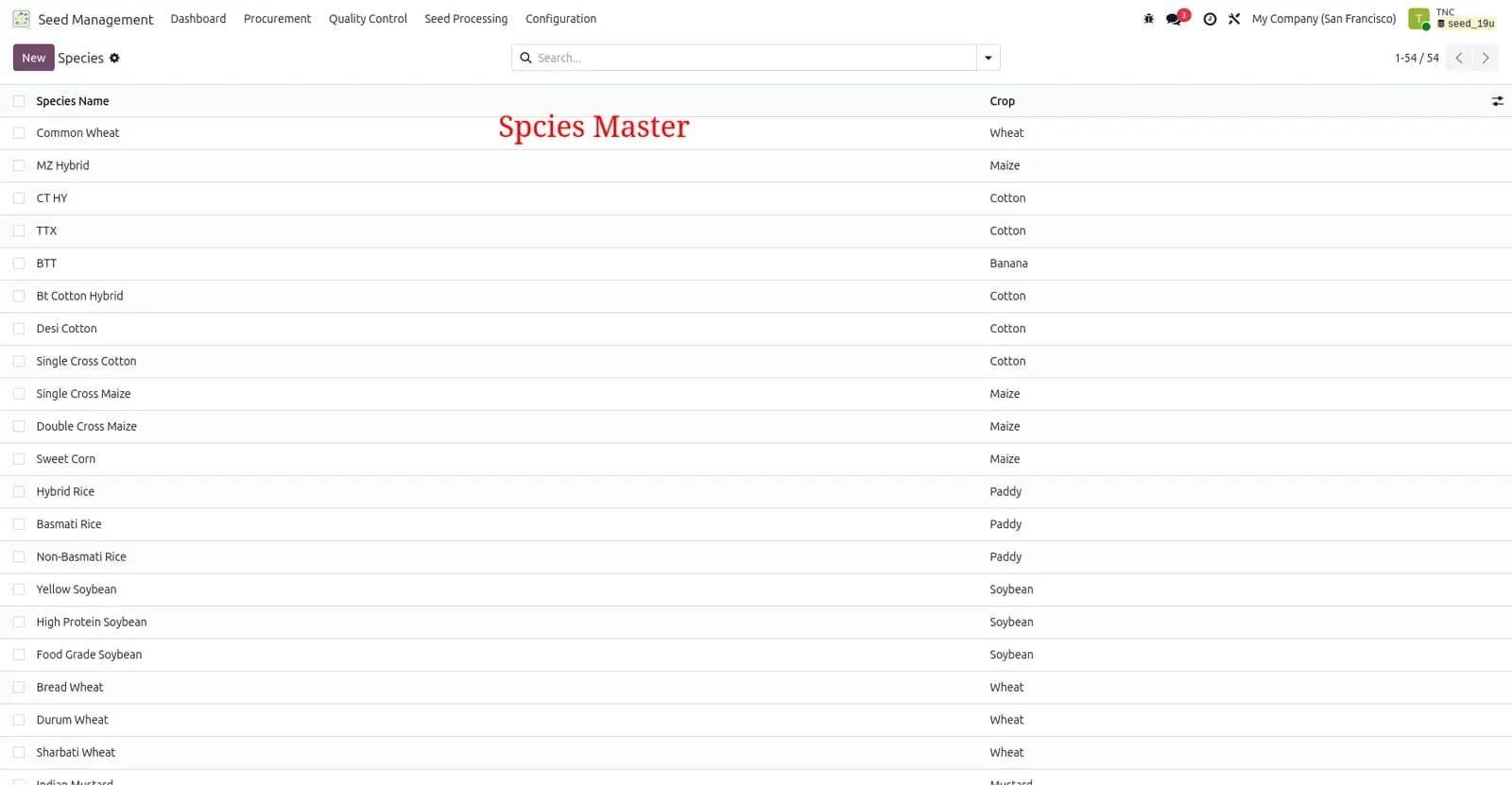Click the 1-54 / 54 pager counter
This screenshot has width=1512, height=785.
(x=1417, y=58)
